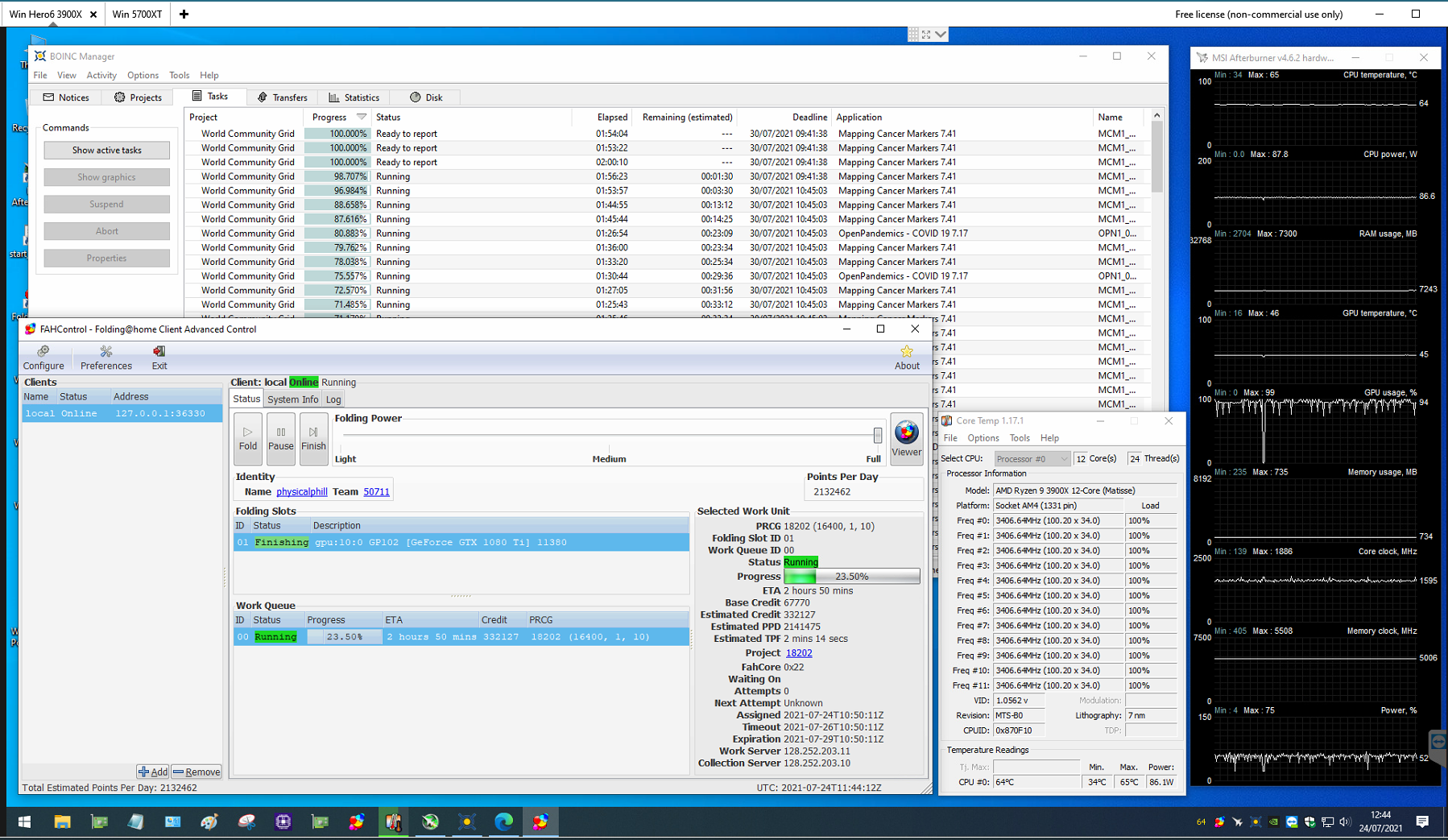Open the network tray icon
Image resolution: width=1448 pixels, height=840 pixels.
coord(1327,822)
